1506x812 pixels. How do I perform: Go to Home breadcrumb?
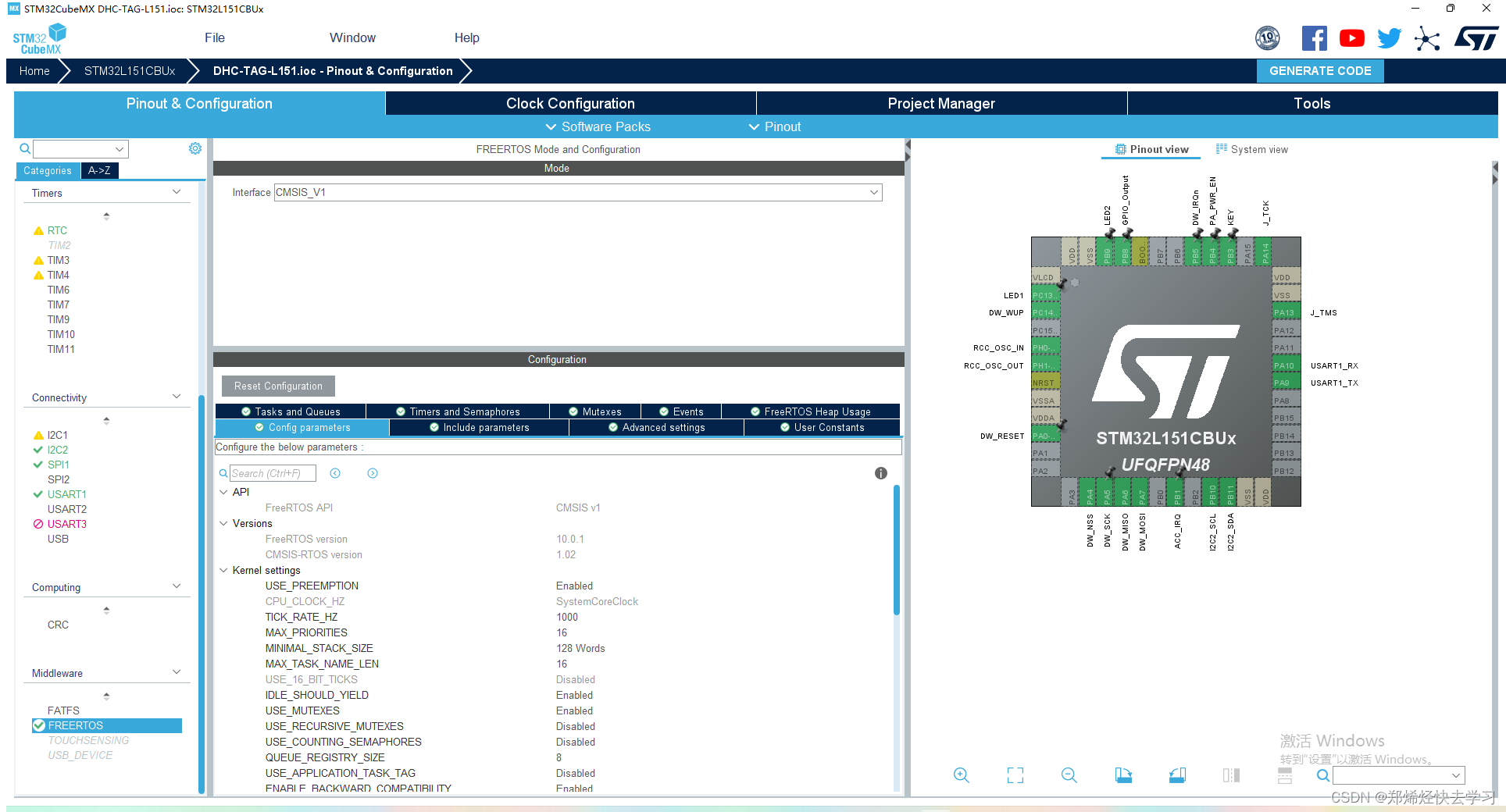coord(34,71)
